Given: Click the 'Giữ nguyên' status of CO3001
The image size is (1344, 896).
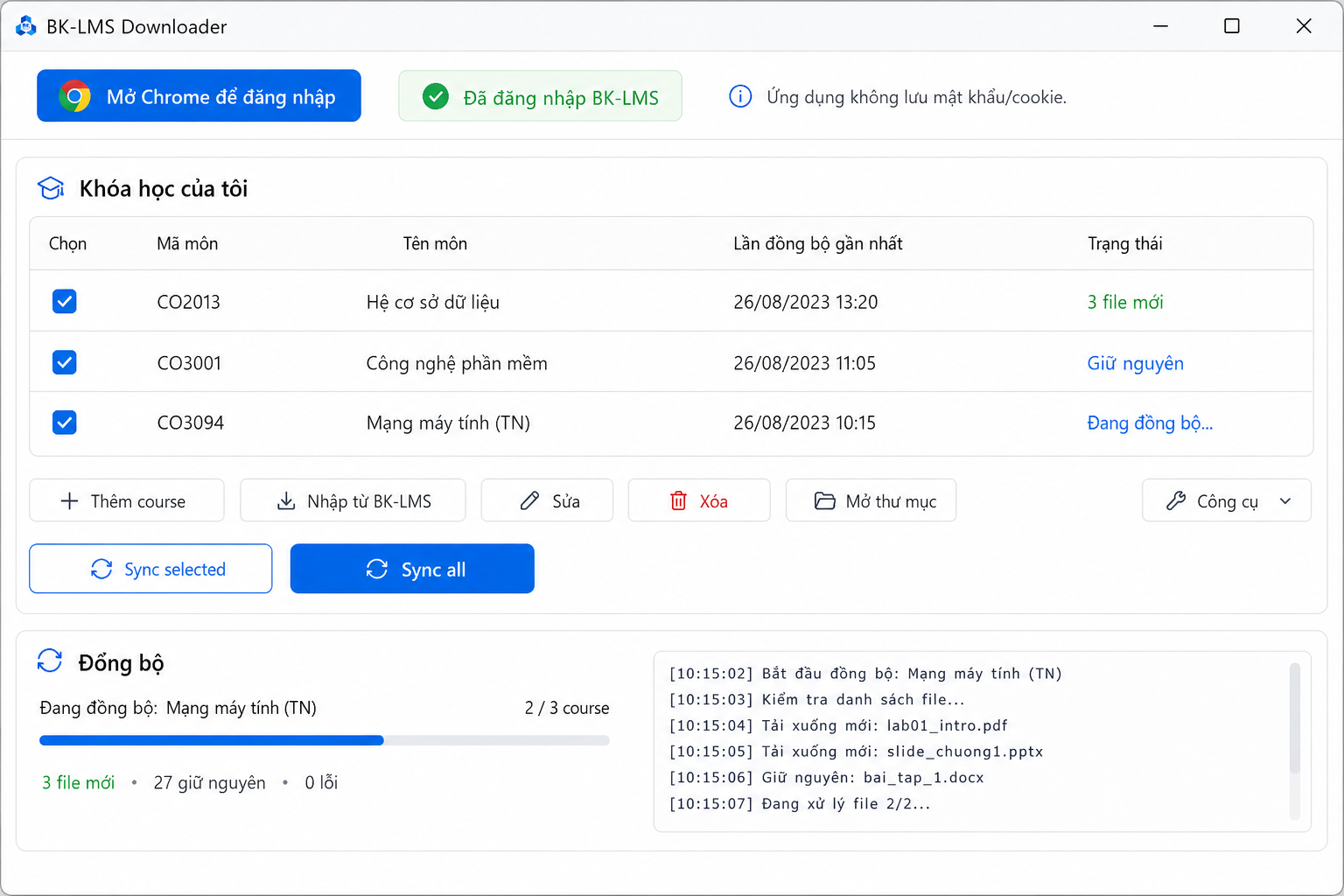Looking at the screenshot, I should [x=1135, y=363].
